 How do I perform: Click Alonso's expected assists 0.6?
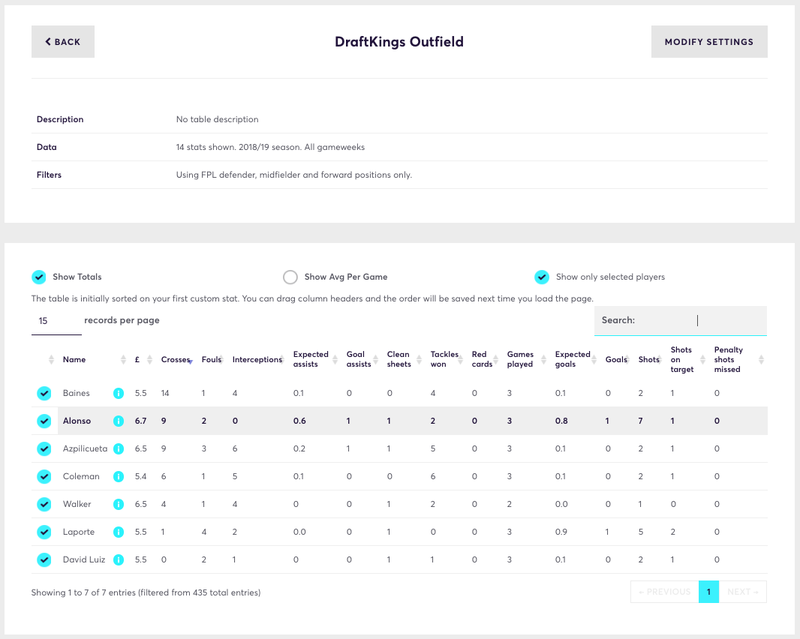(x=299, y=421)
